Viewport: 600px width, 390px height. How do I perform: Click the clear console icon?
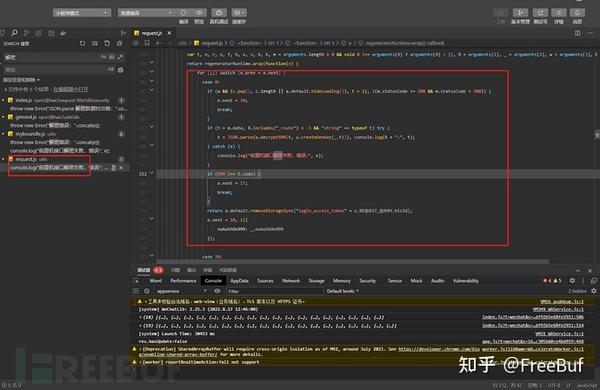point(147,291)
